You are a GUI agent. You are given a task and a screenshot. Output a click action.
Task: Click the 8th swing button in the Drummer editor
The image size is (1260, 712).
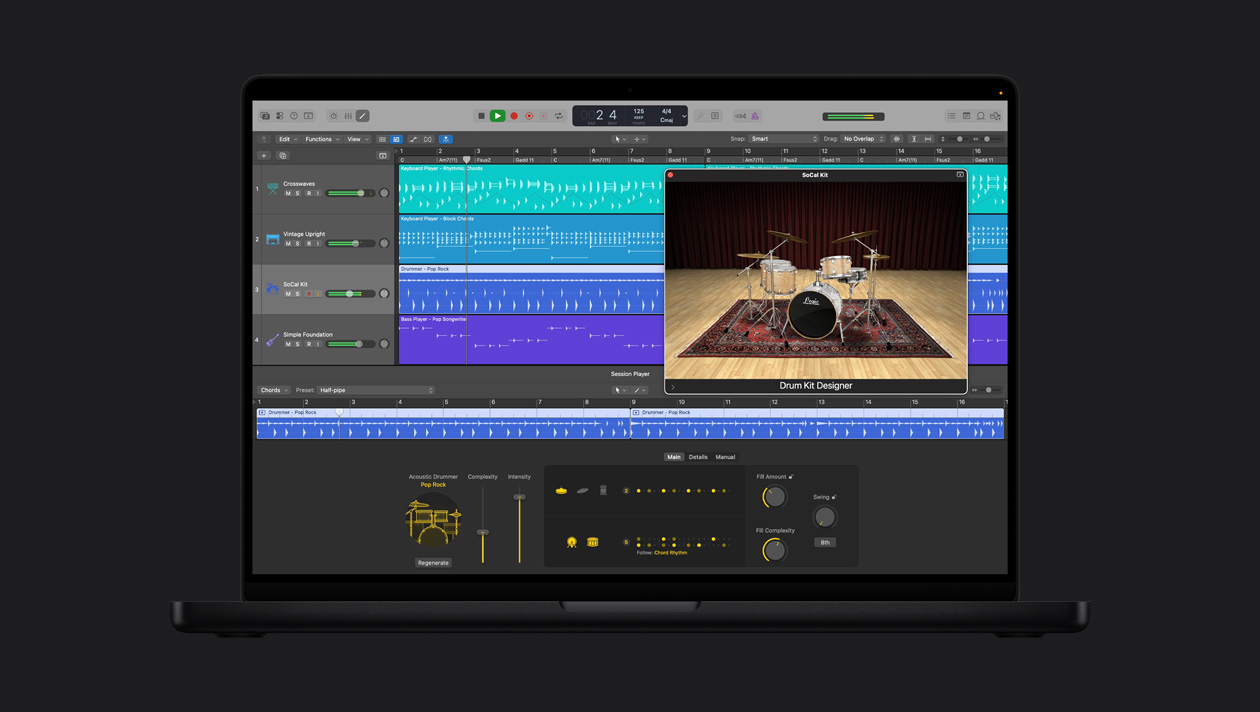pyautogui.click(x=825, y=542)
